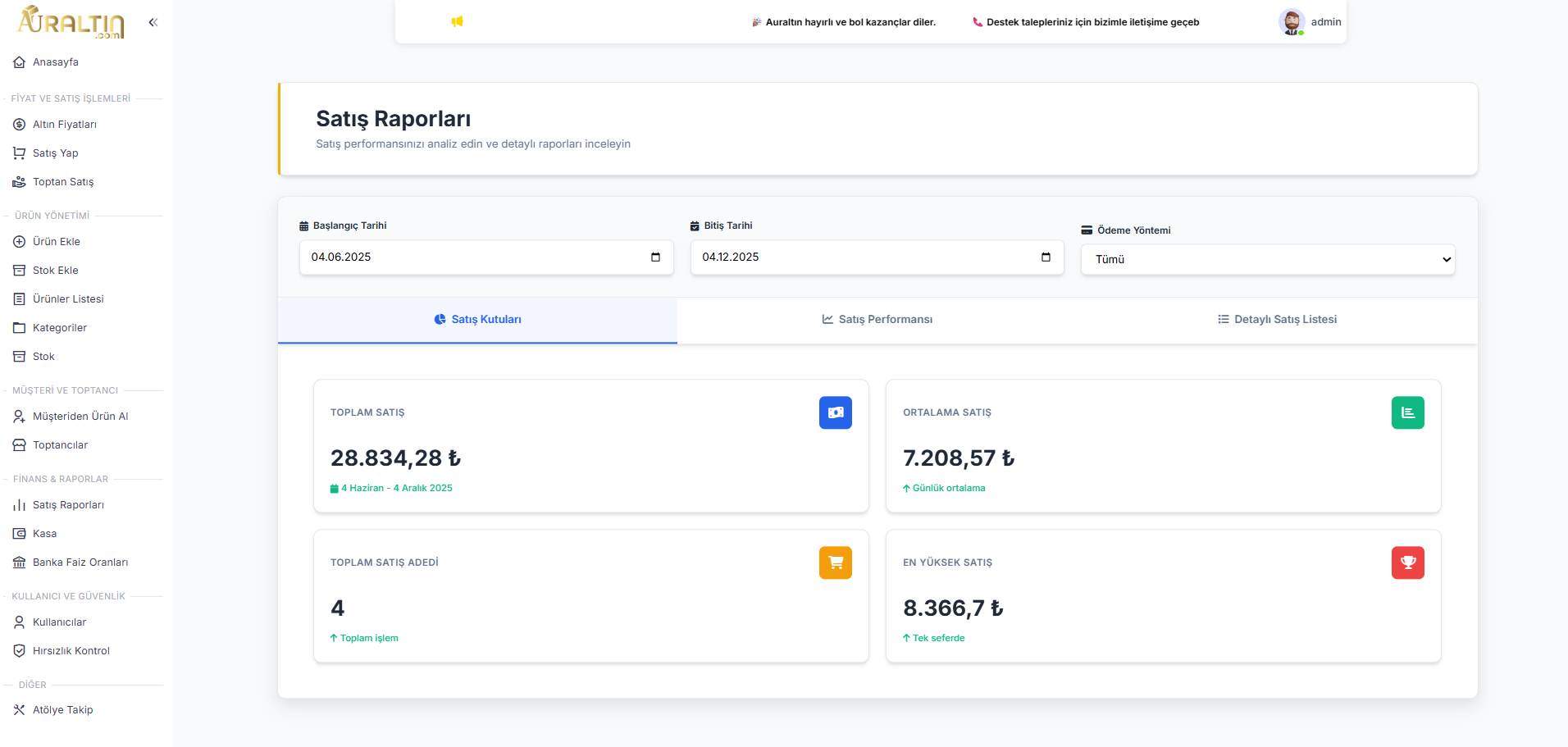Click the blue money icon in Toplam Satış
The width and height of the screenshot is (1568, 747).
pyautogui.click(x=835, y=412)
